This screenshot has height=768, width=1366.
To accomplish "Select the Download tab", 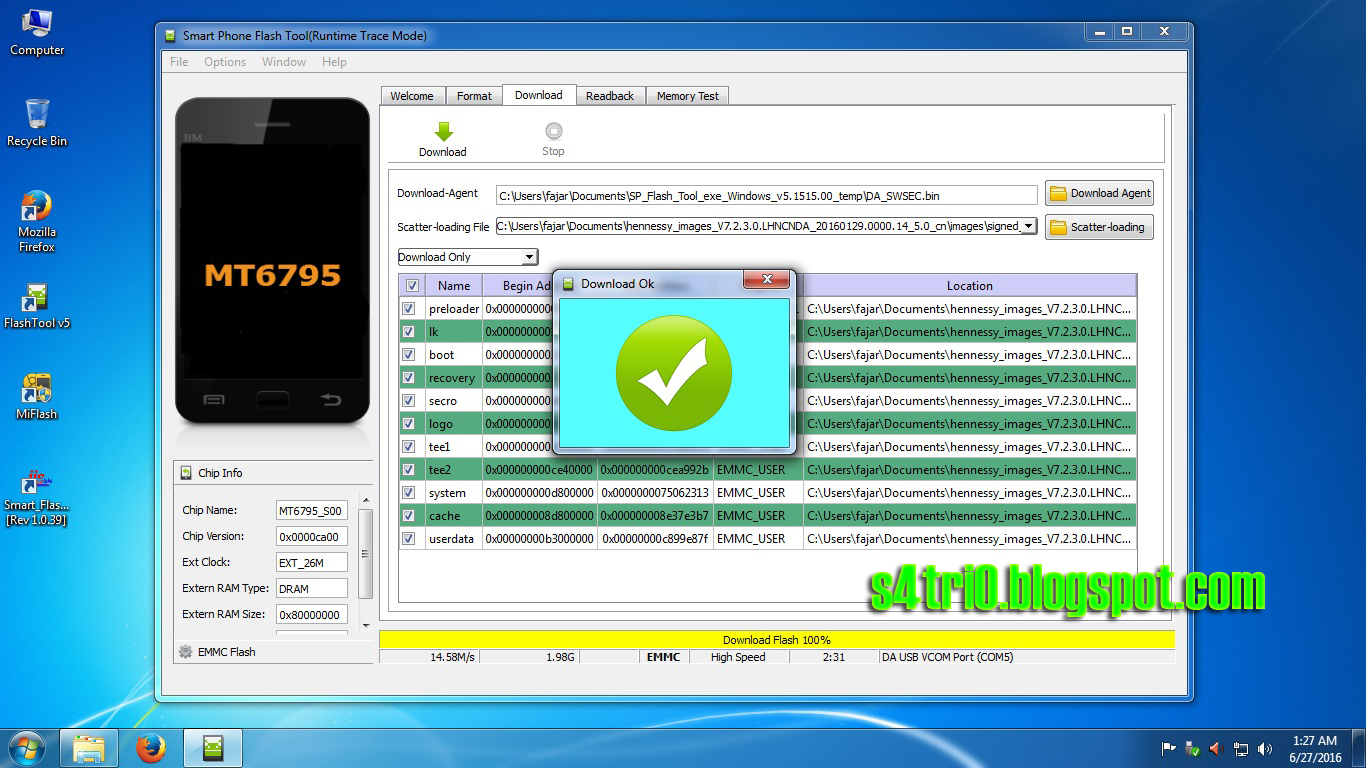I will click(539, 95).
